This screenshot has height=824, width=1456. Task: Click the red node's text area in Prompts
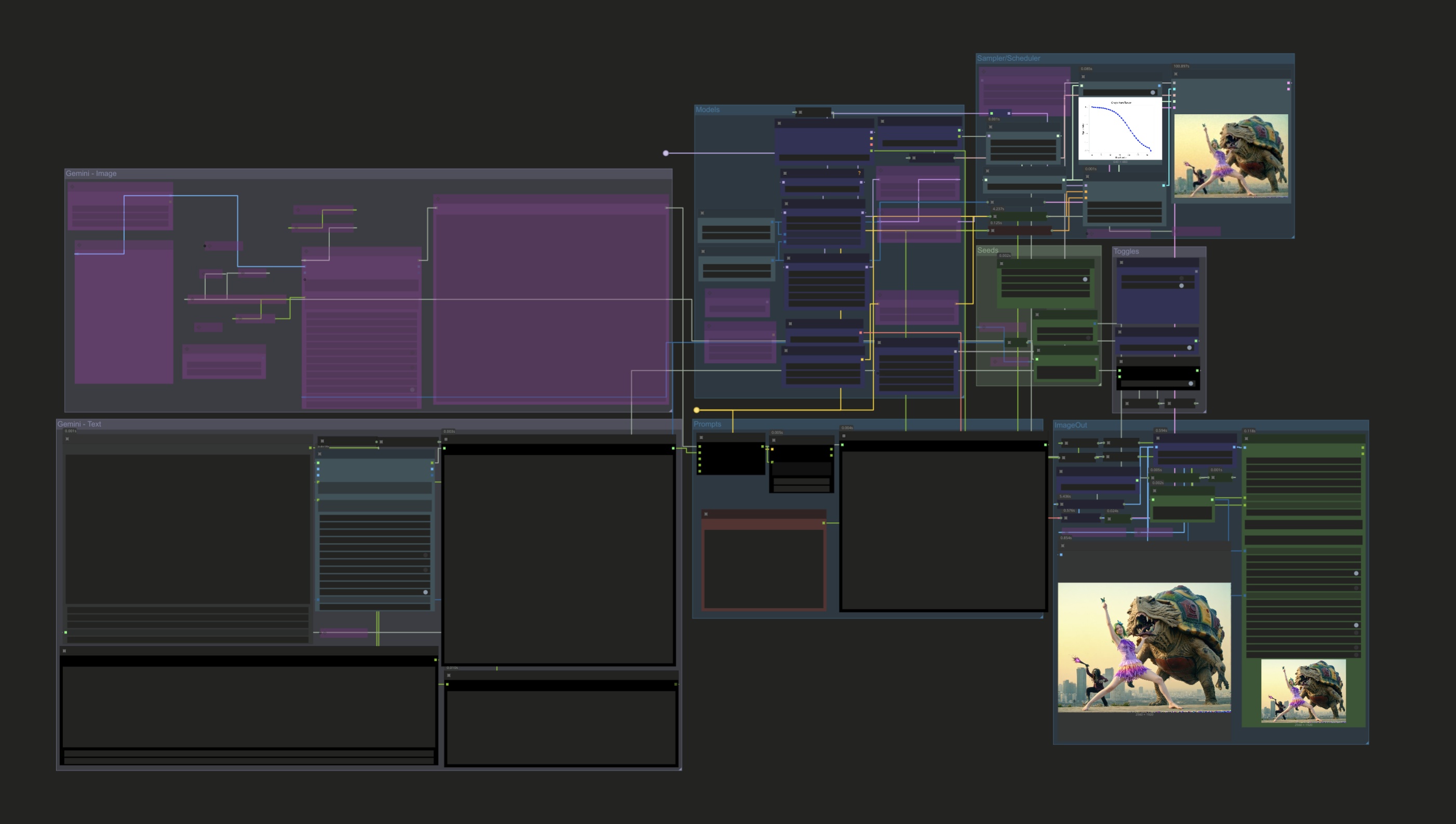click(764, 570)
